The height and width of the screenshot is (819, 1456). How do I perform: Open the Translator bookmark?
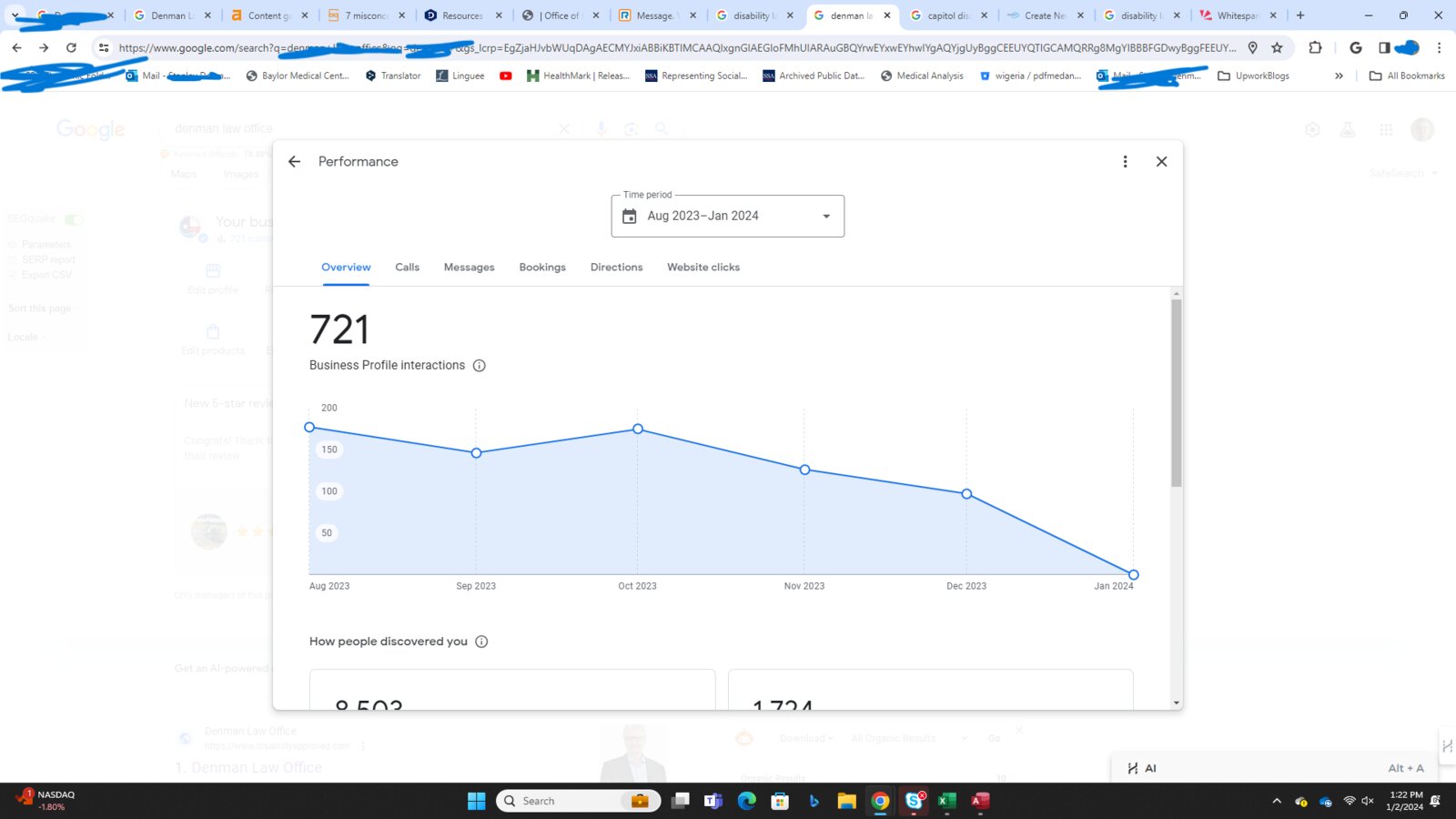coord(393,76)
